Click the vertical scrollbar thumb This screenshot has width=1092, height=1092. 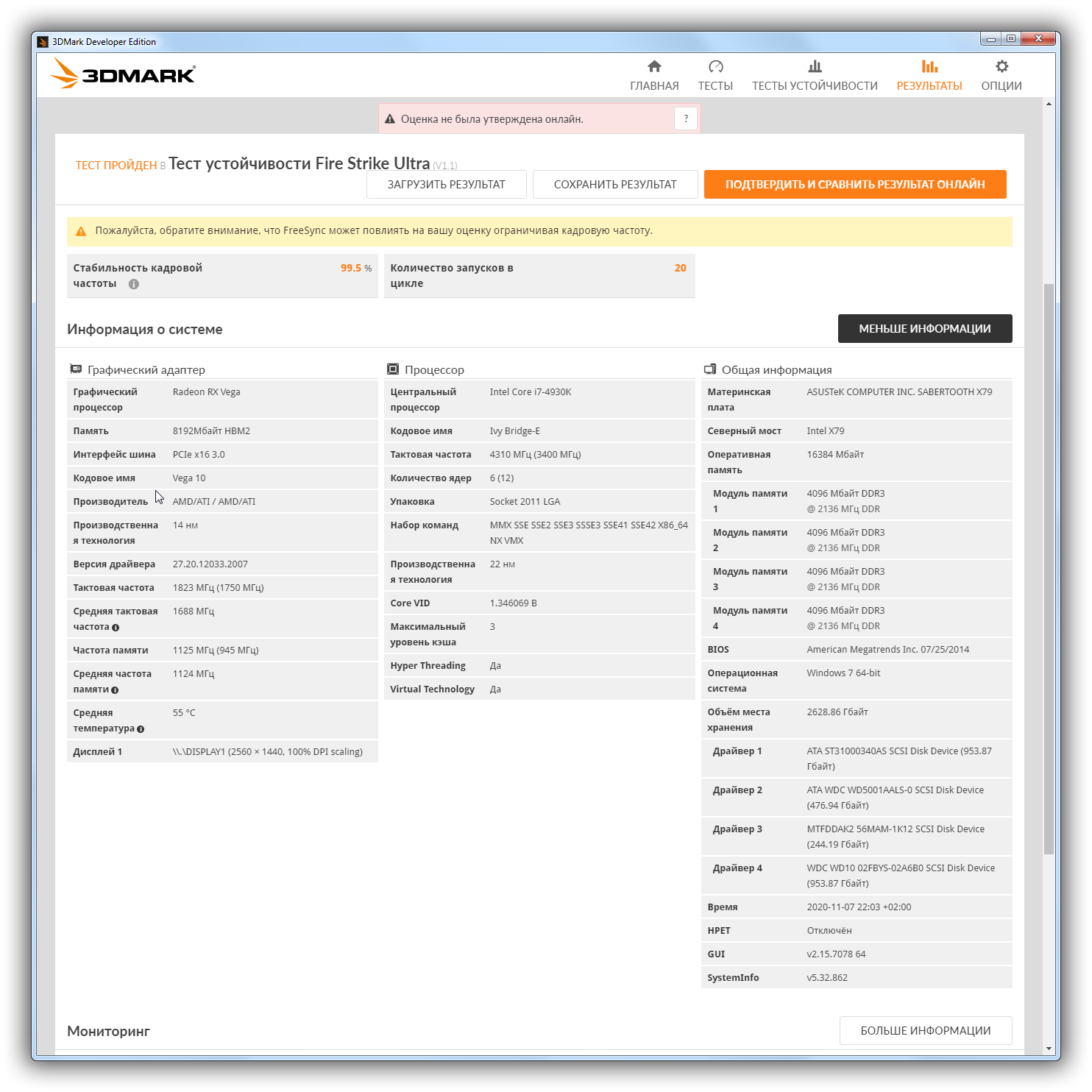click(1049, 569)
